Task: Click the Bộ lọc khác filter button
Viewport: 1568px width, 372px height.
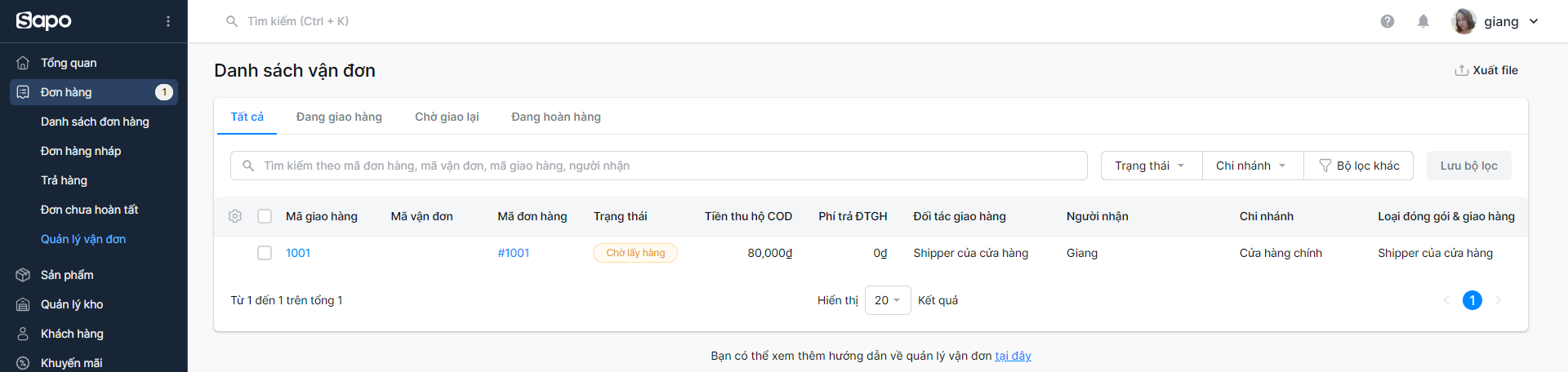Action: point(1360,166)
